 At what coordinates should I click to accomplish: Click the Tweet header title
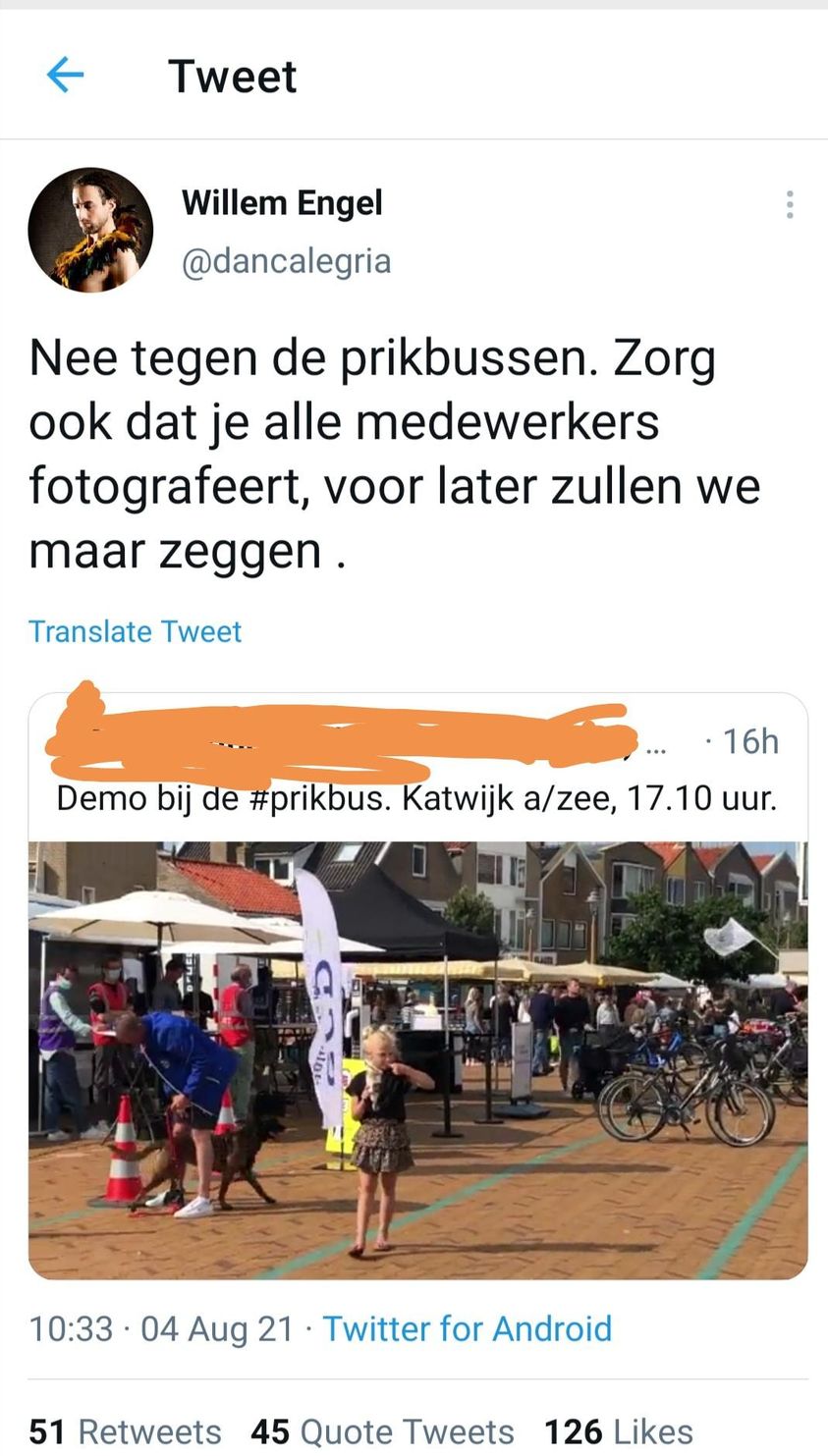click(x=232, y=76)
